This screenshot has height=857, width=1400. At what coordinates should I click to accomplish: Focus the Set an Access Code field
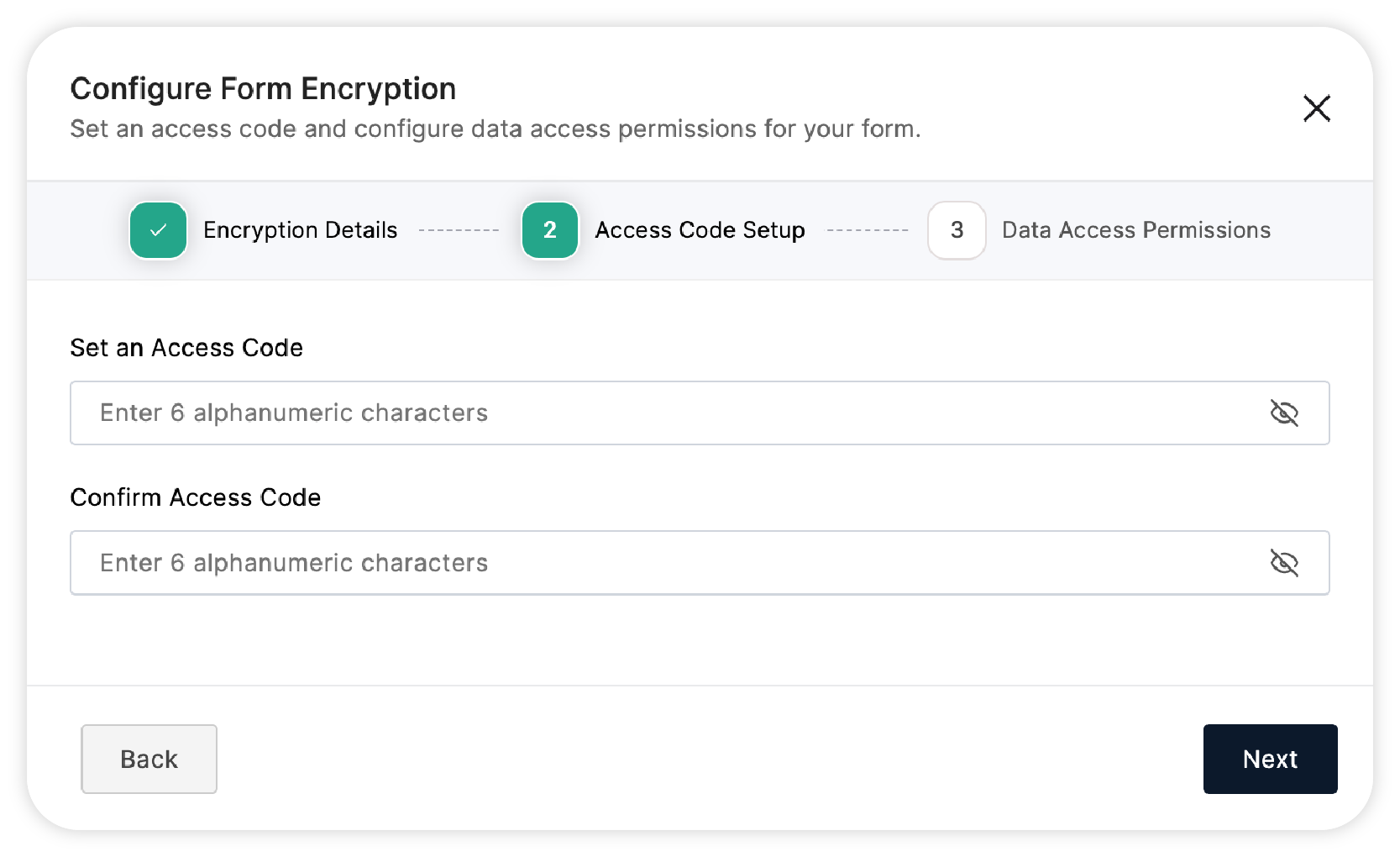(700, 413)
